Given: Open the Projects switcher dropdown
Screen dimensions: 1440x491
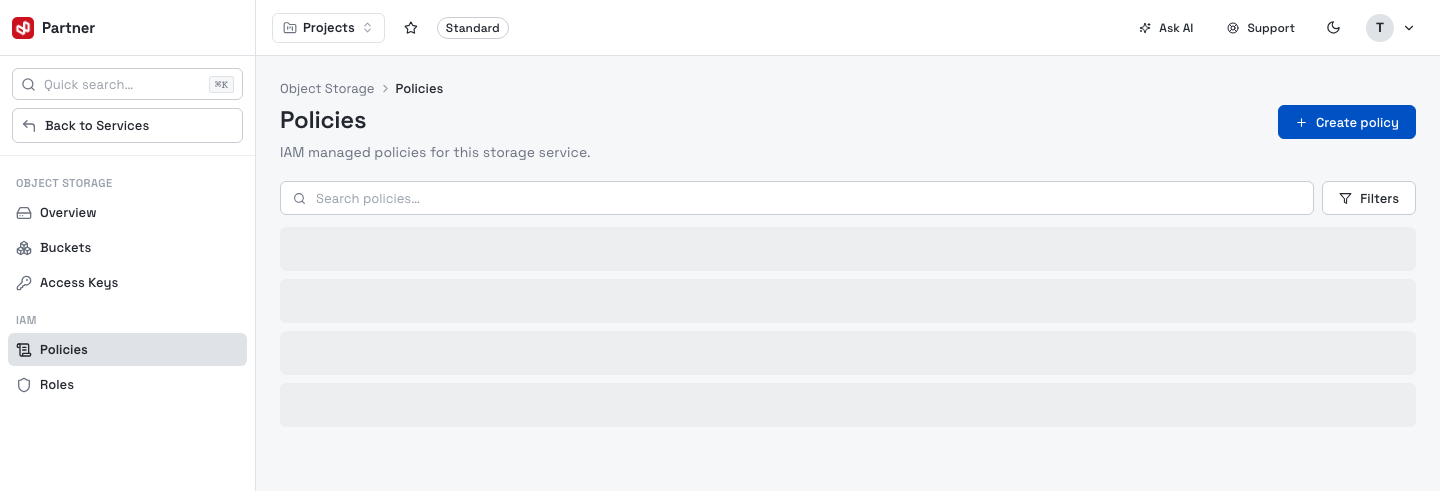Looking at the screenshot, I should click(x=328, y=28).
